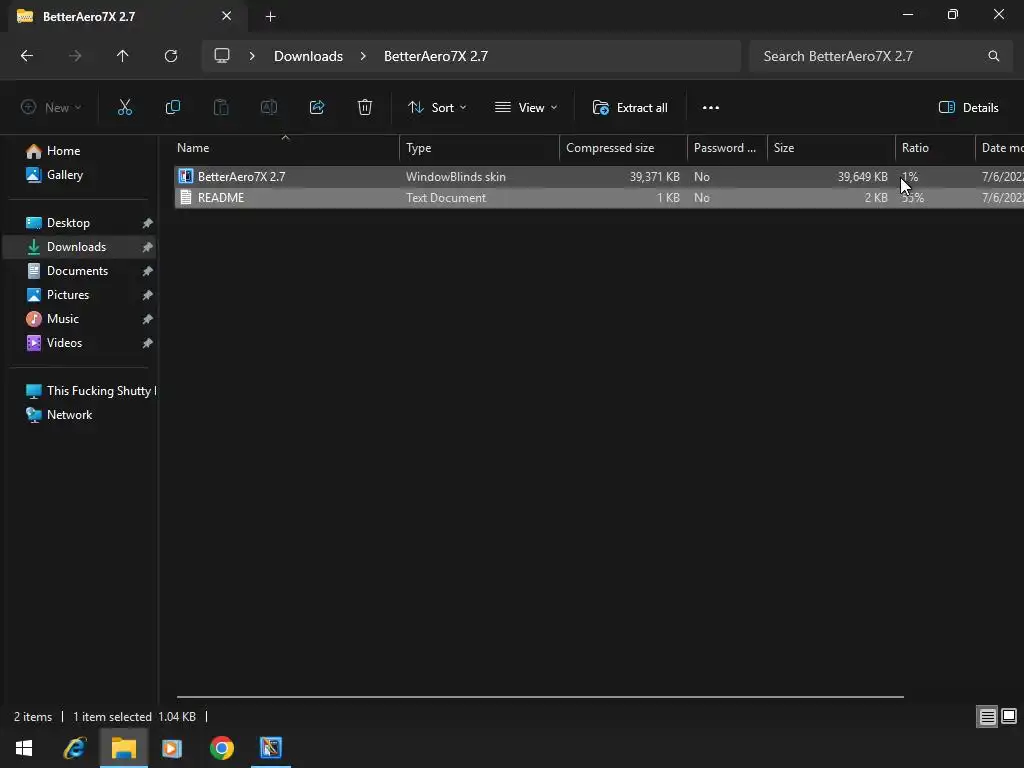Cut the selected file with scissors icon
This screenshot has width=1024, height=768.
[125, 108]
